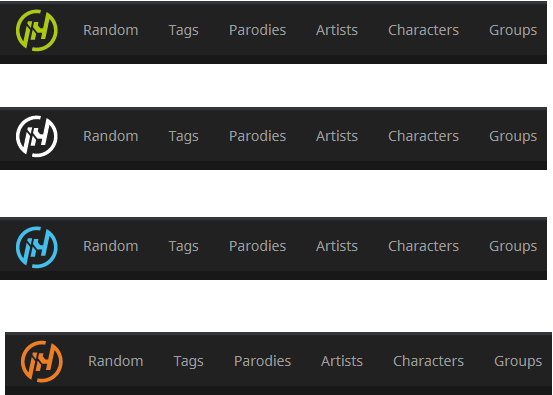553x395 pixels.
Task: Choose Random in the white-logo navbar
Action: click(111, 136)
